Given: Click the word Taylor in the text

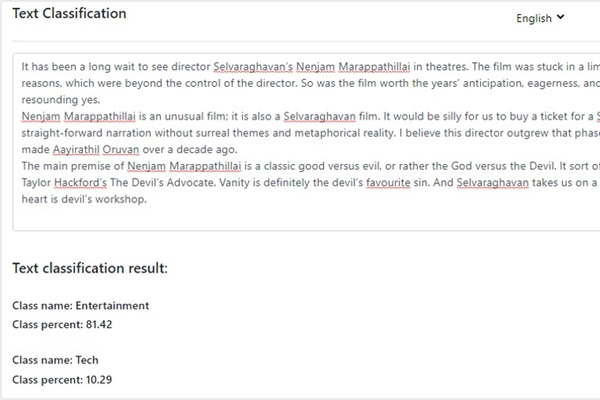Looking at the screenshot, I should pos(37,182).
